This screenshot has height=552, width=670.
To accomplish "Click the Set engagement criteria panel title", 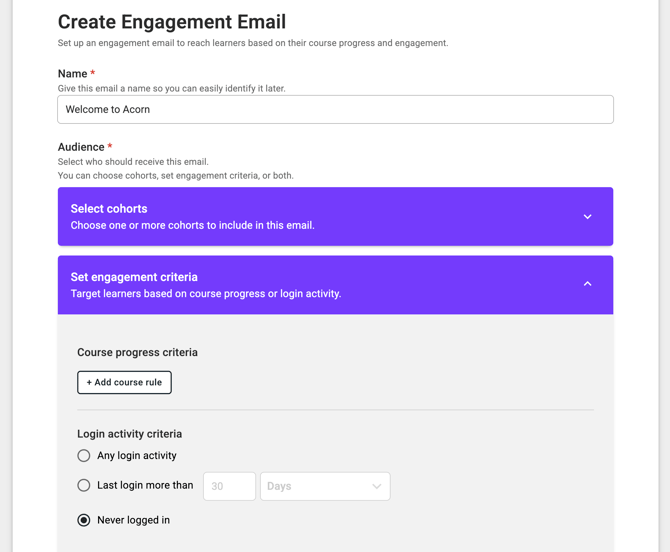I will pyautogui.click(x=134, y=277).
